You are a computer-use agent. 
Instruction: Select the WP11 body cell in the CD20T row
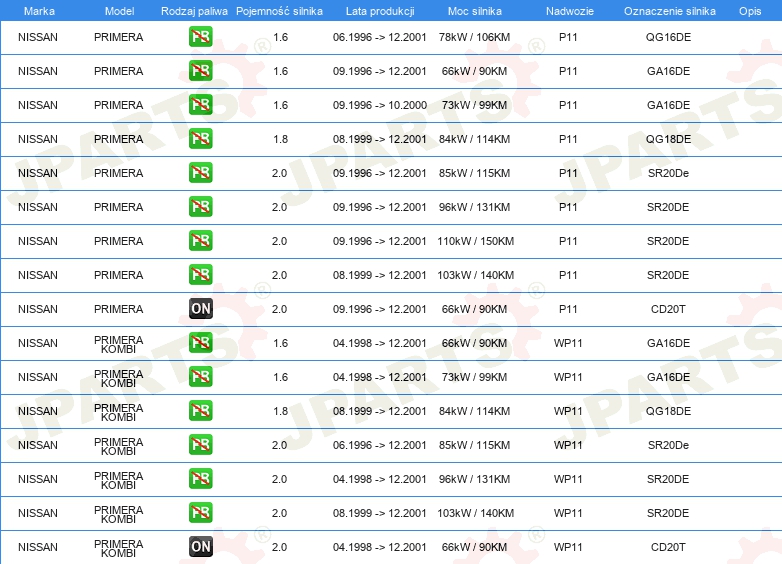click(568, 547)
